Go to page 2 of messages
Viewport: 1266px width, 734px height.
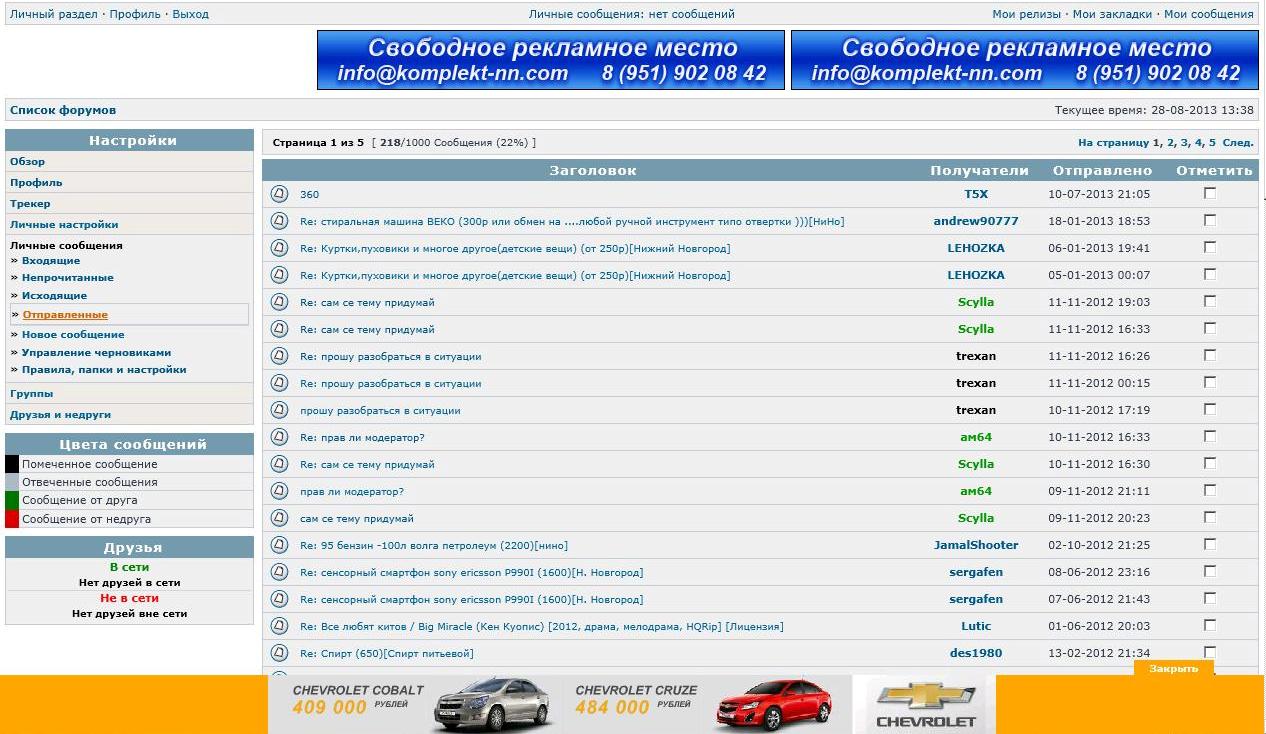tap(1172, 143)
